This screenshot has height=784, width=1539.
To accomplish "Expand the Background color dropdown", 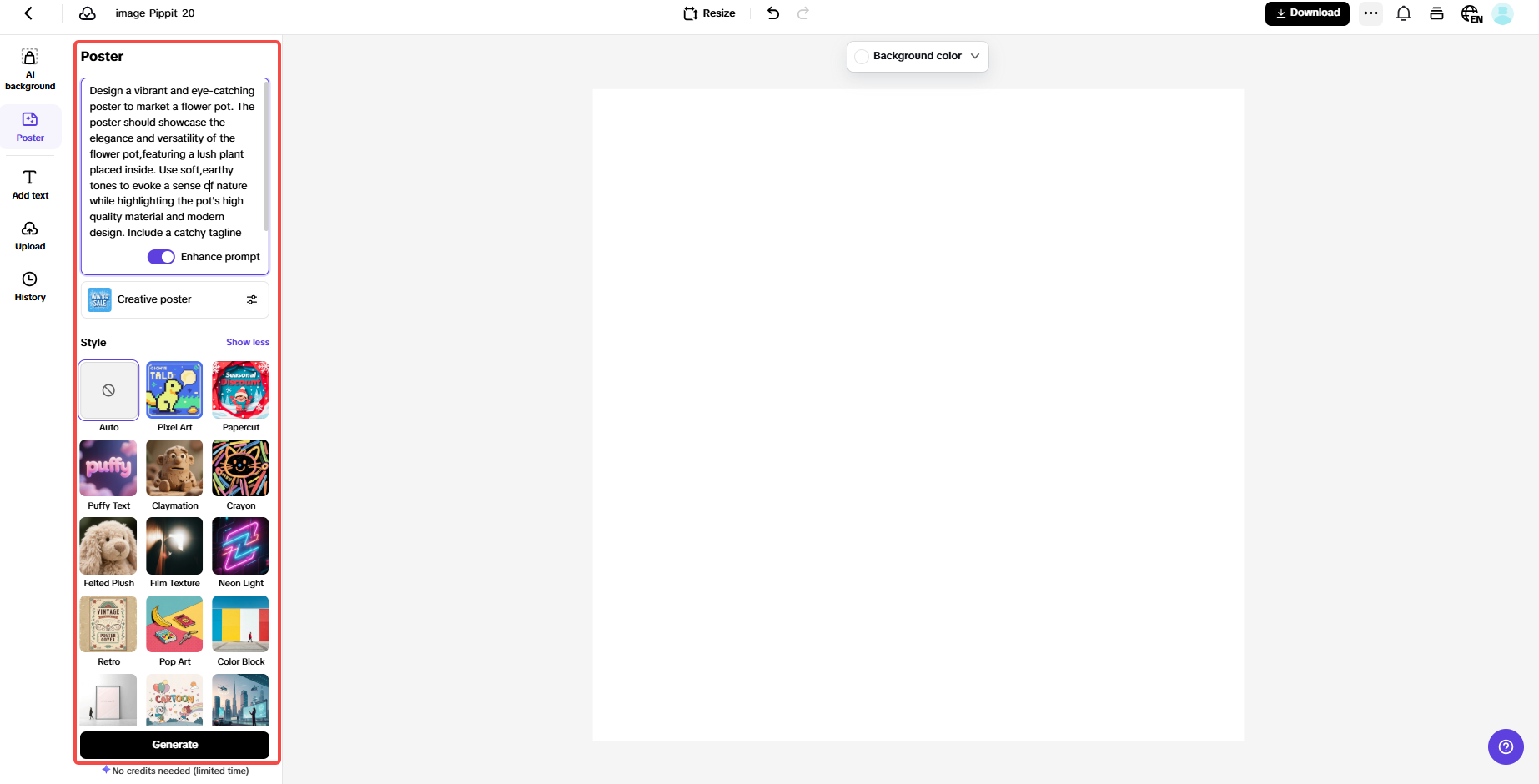I will tap(918, 56).
